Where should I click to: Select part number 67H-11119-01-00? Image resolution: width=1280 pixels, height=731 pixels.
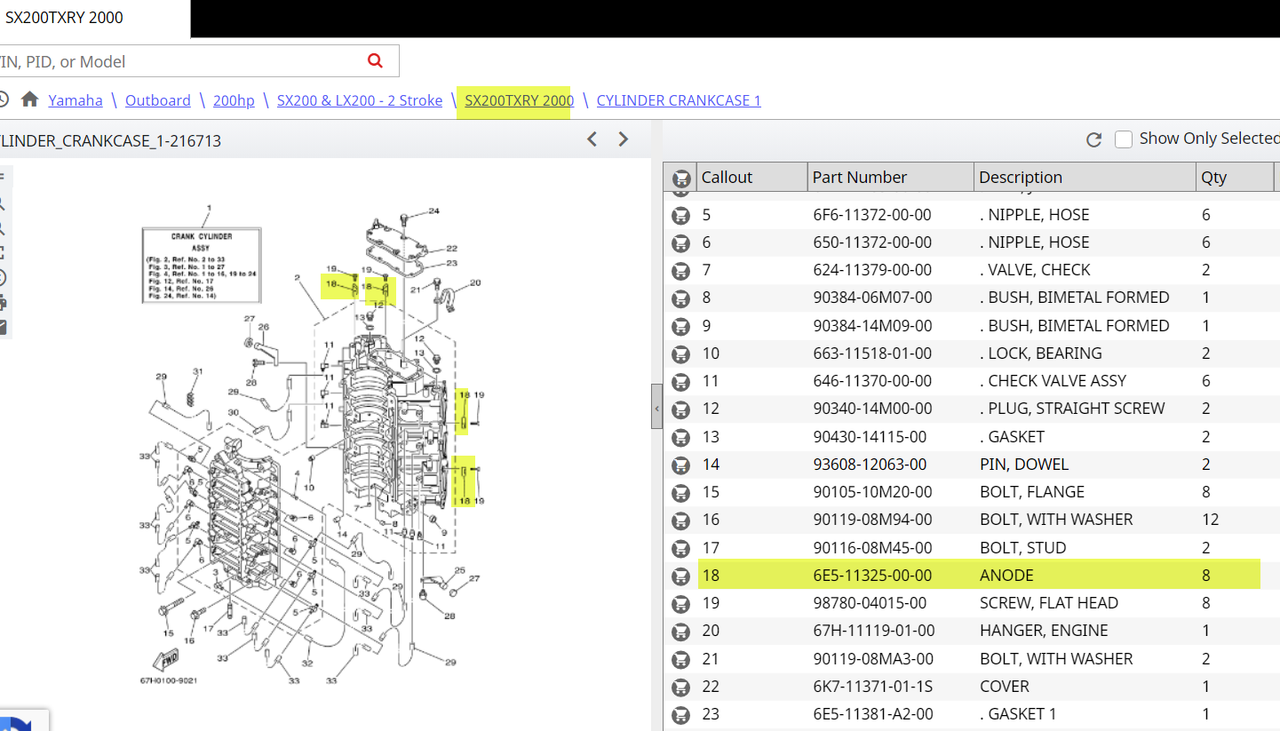click(874, 631)
